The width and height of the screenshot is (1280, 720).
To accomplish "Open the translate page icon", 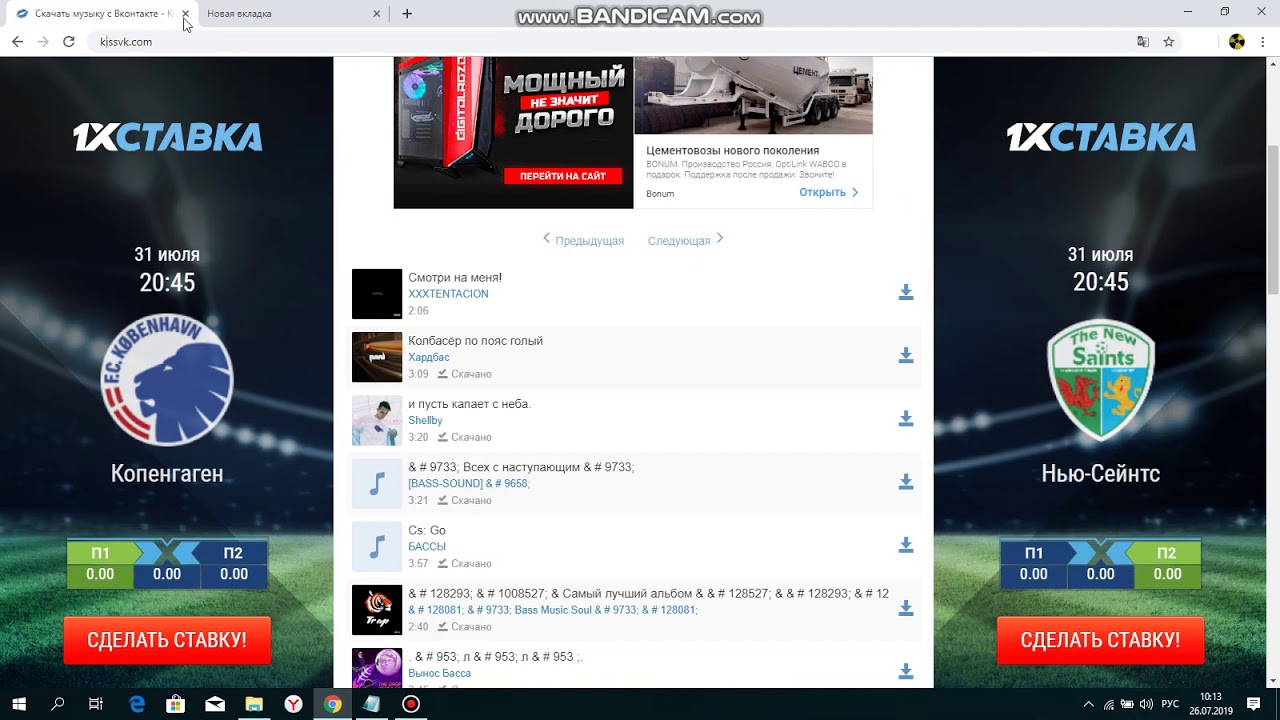I will (1143, 42).
